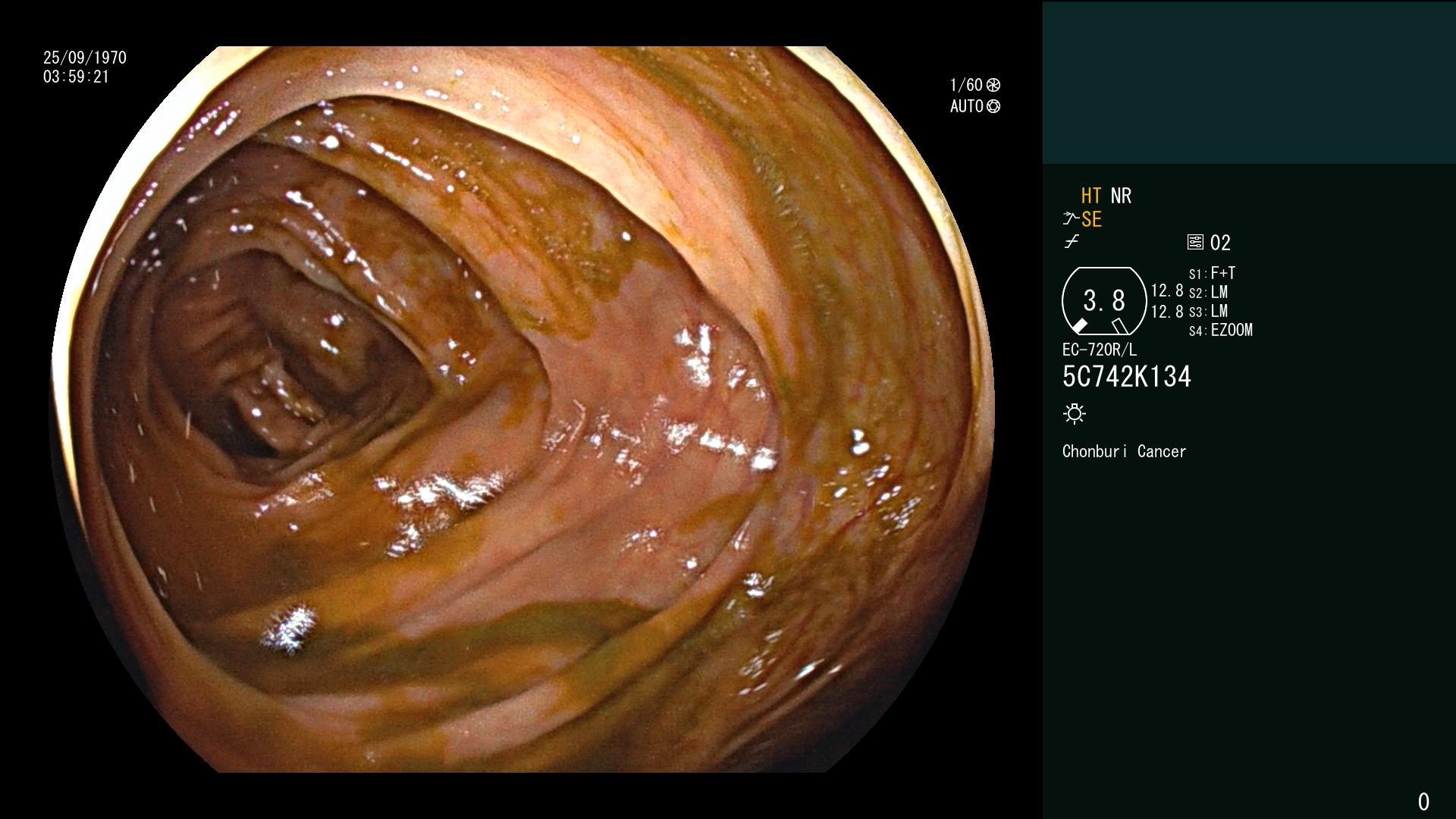1456x819 pixels.
Task: Click the 1/60 shutter speed value
Action: [x=966, y=85]
